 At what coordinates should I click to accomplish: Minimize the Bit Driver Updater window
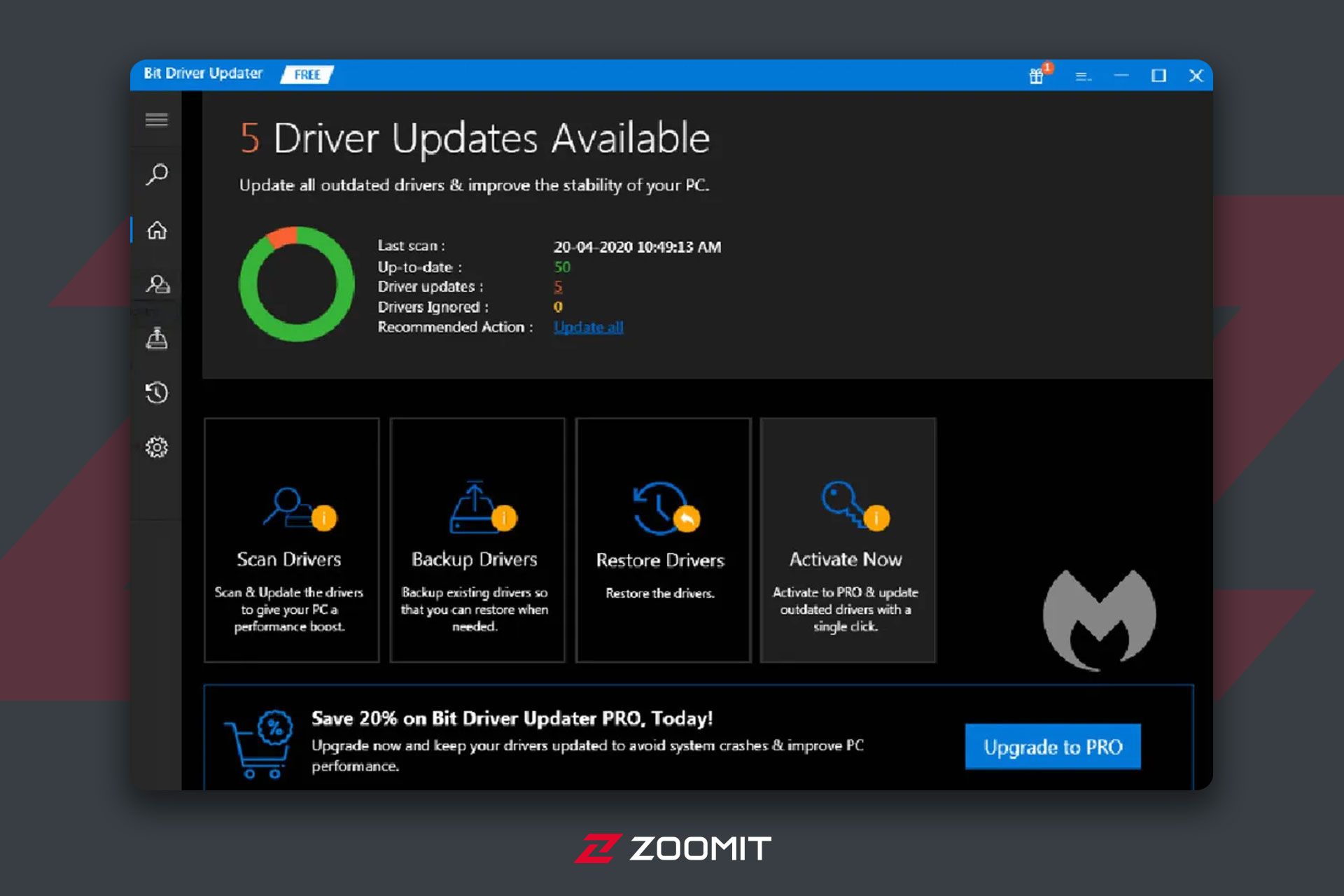1121,75
